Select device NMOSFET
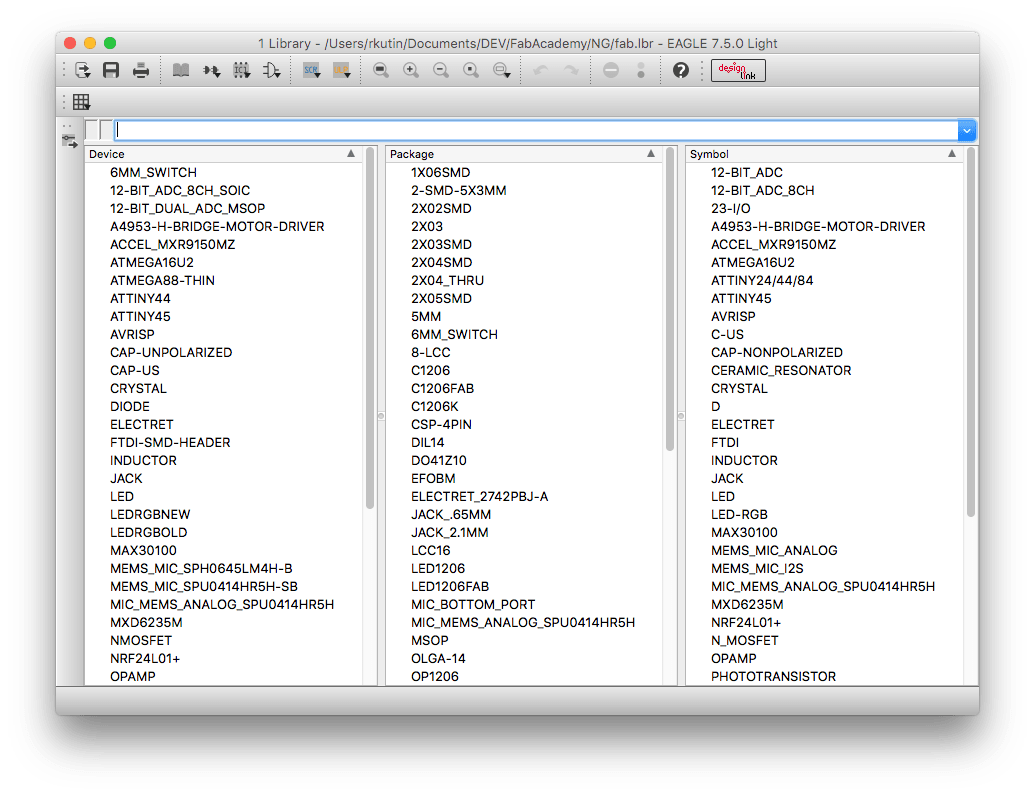Viewport: 1035px width, 795px height. pyautogui.click(x=141, y=640)
